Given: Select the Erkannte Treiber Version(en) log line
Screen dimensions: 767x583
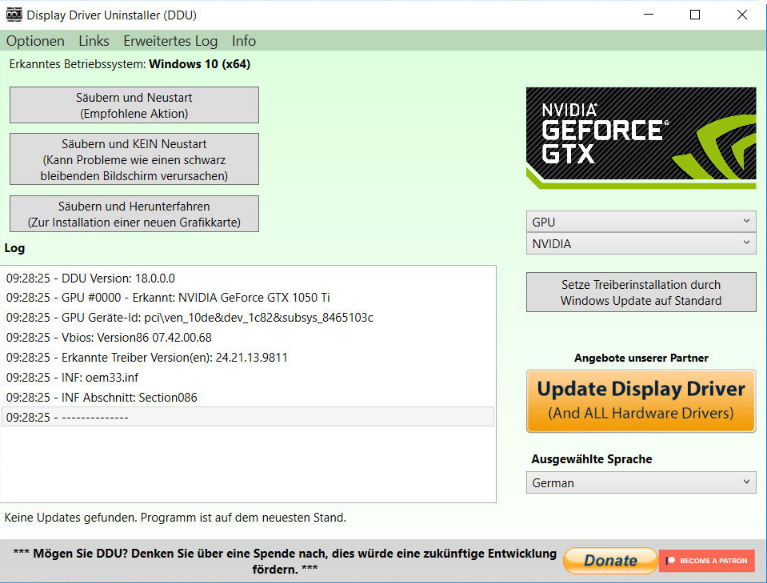Looking at the screenshot, I should click(x=248, y=358).
